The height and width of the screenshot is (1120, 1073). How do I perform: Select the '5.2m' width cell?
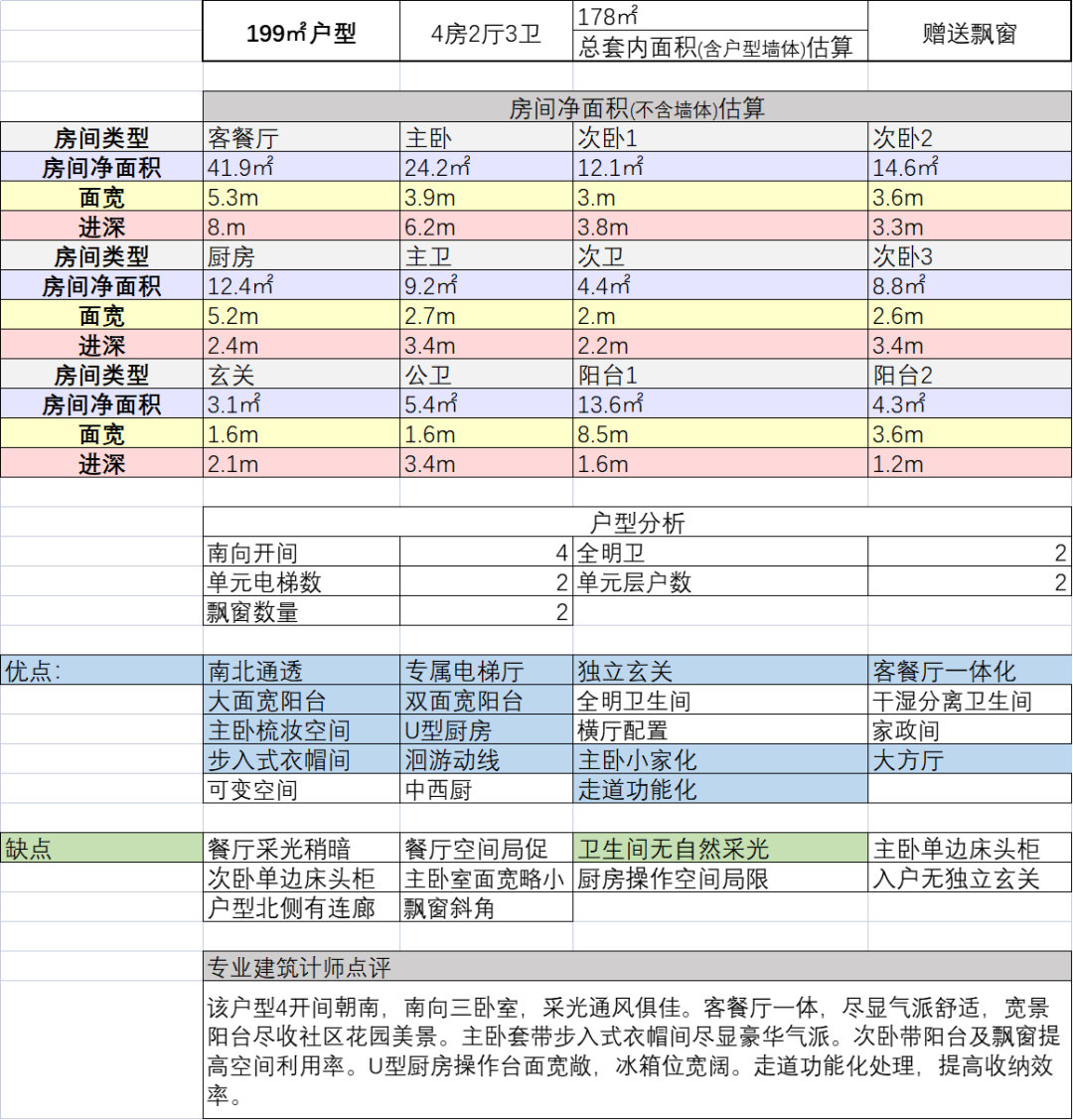301,315
